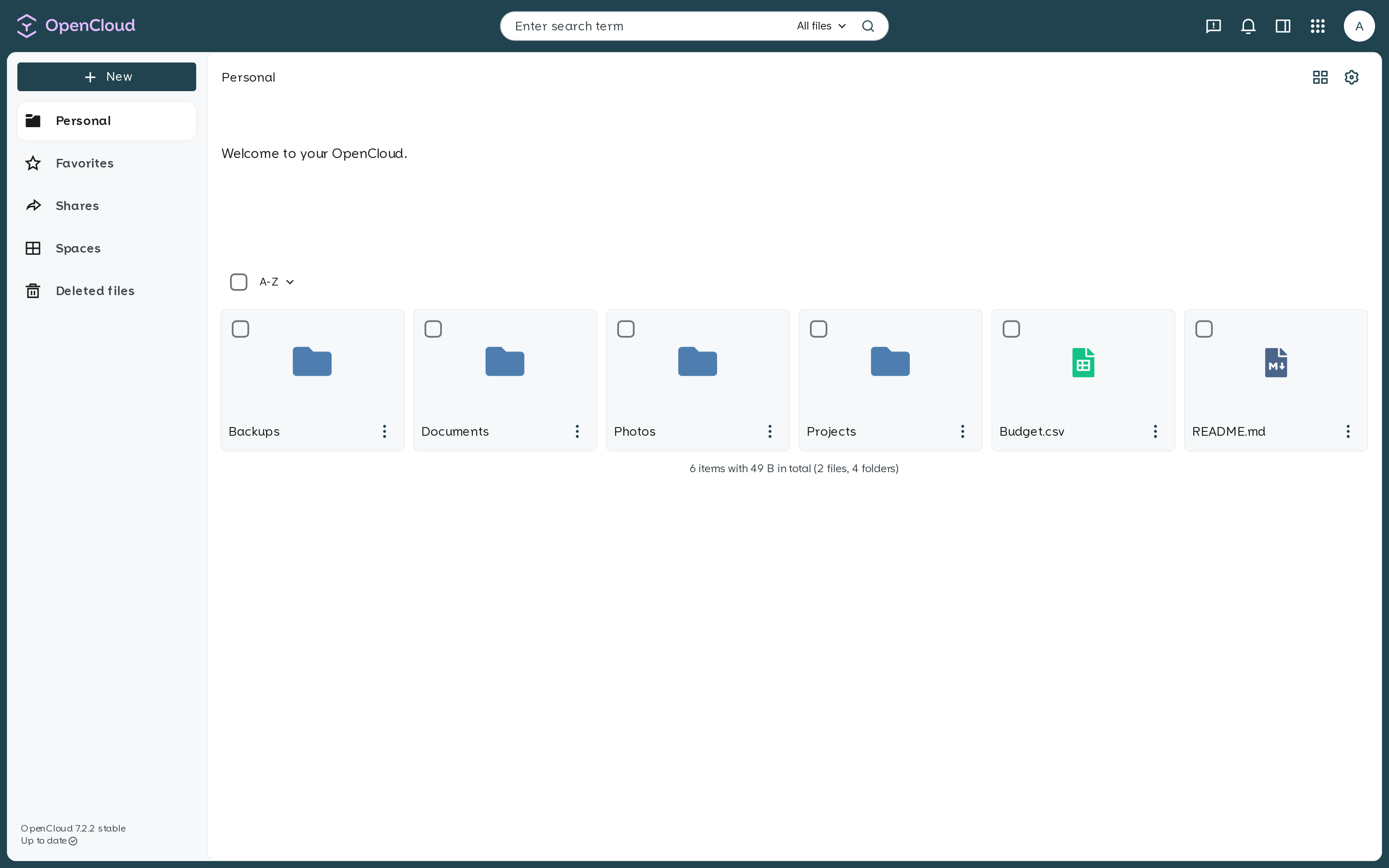Click the up-to-date check icon
The width and height of the screenshot is (1389, 868).
[73, 841]
